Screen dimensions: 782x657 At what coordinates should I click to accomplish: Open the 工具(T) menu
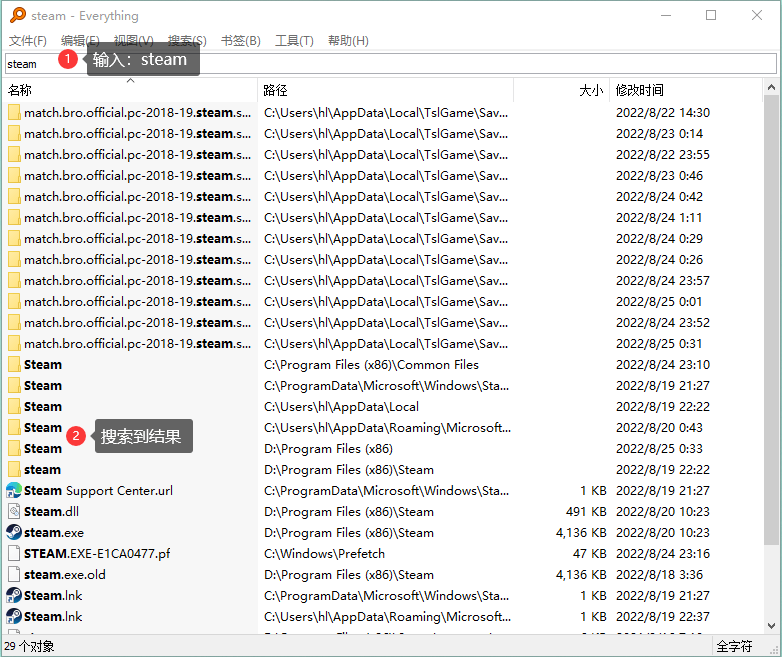click(x=294, y=41)
